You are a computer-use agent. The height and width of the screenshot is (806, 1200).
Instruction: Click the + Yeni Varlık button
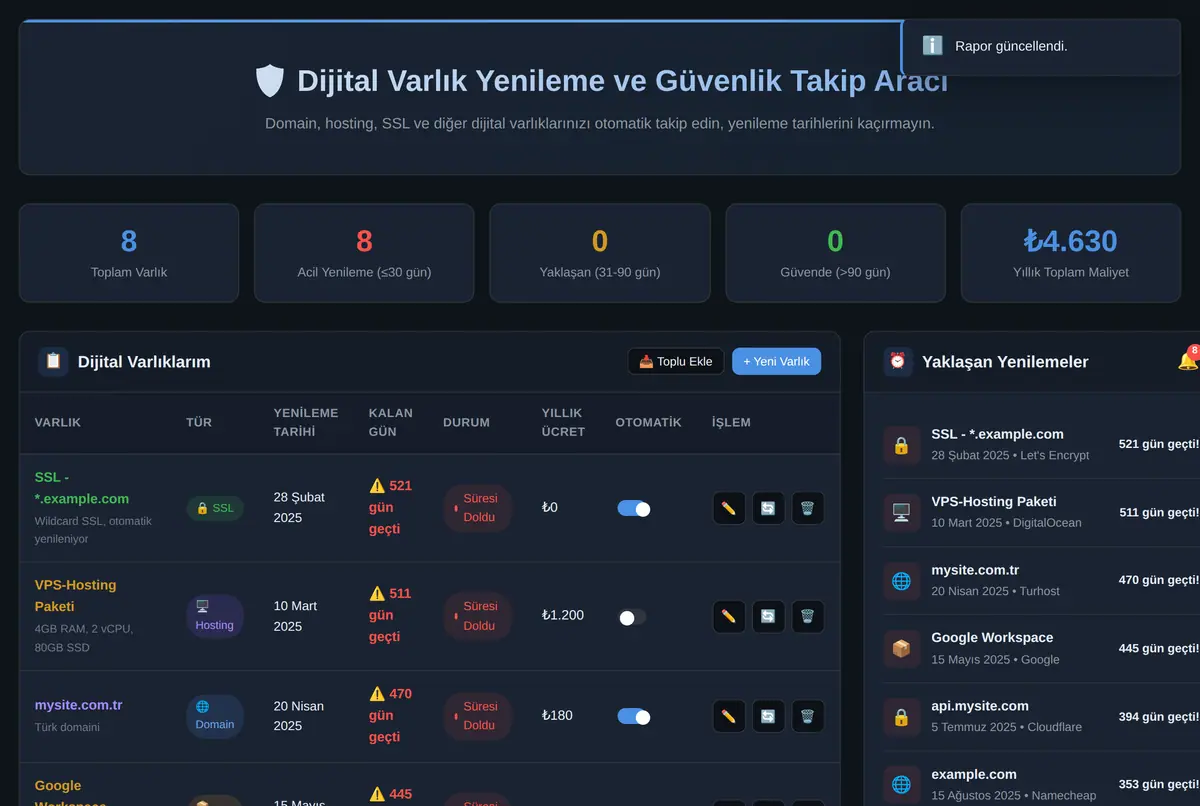point(776,361)
